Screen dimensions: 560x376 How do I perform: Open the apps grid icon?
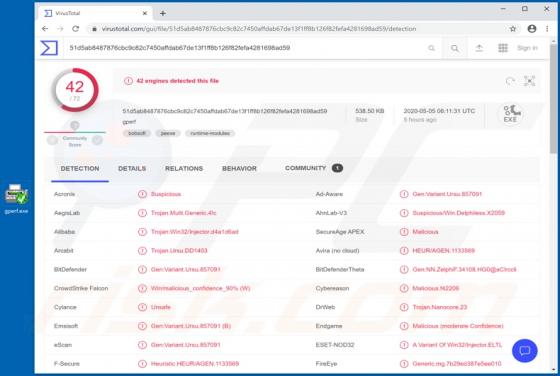click(x=503, y=48)
